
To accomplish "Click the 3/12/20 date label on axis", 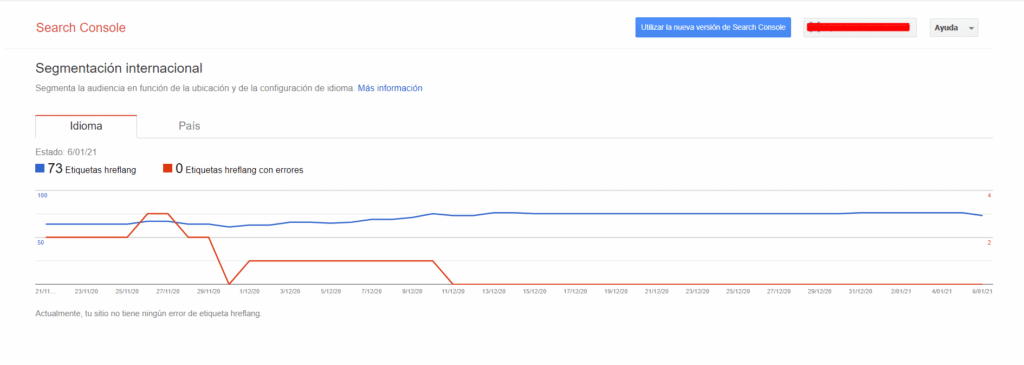I will pyautogui.click(x=290, y=291).
